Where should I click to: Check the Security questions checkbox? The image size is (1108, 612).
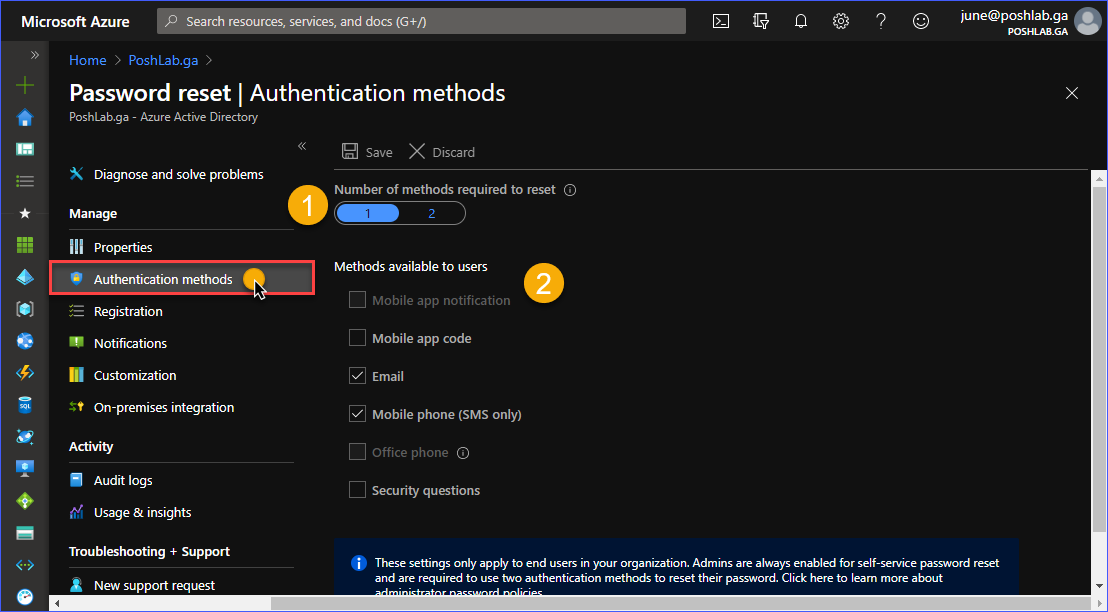point(358,490)
